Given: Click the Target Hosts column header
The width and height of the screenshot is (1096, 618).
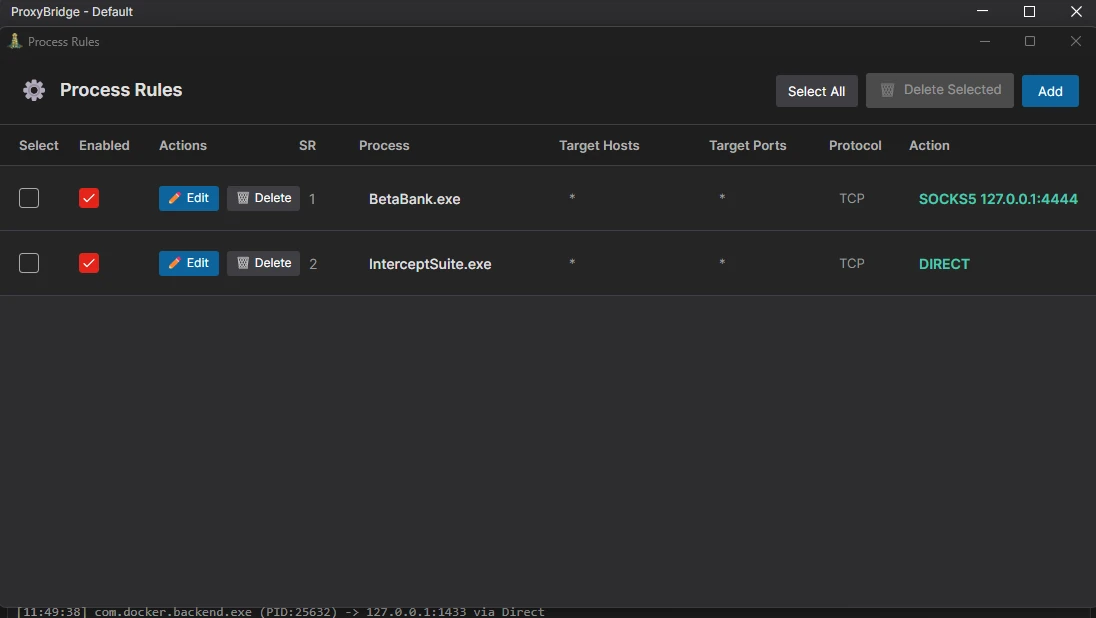Looking at the screenshot, I should (x=599, y=145).
